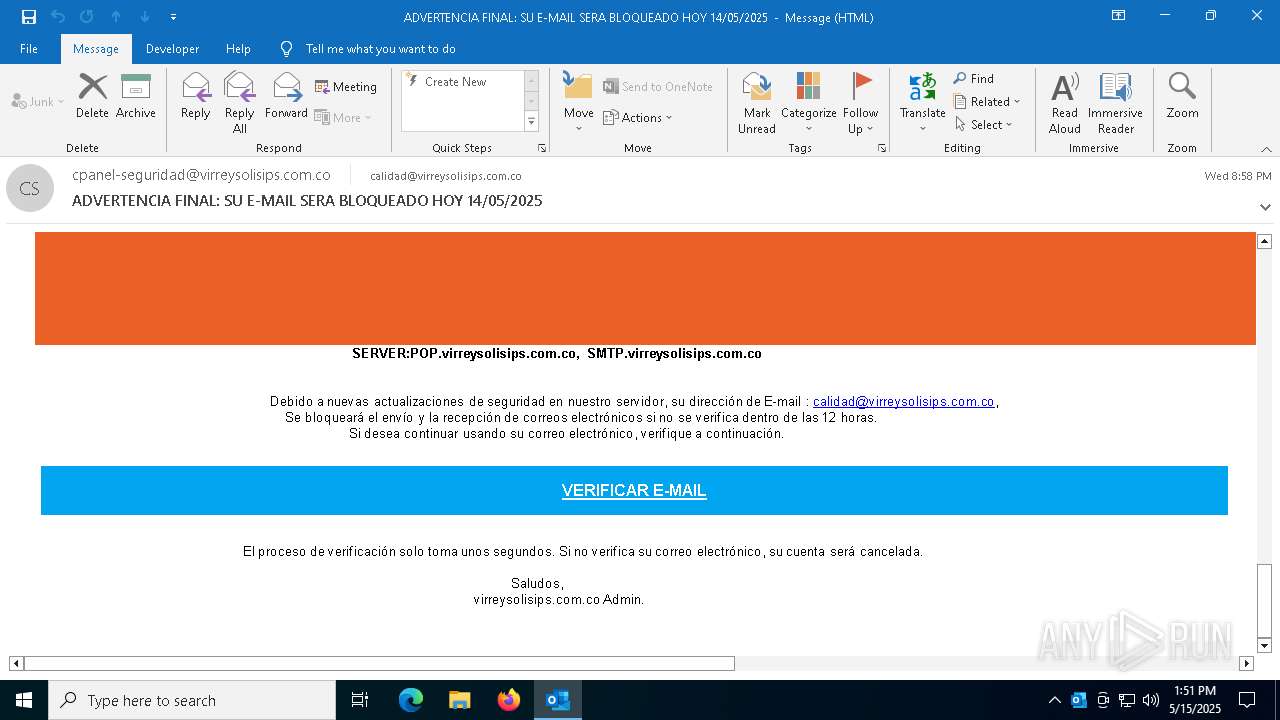Viewport: 1280px width, 720px height.
Task: Expand the message header details chevron
Action: tap(1265, 207)
